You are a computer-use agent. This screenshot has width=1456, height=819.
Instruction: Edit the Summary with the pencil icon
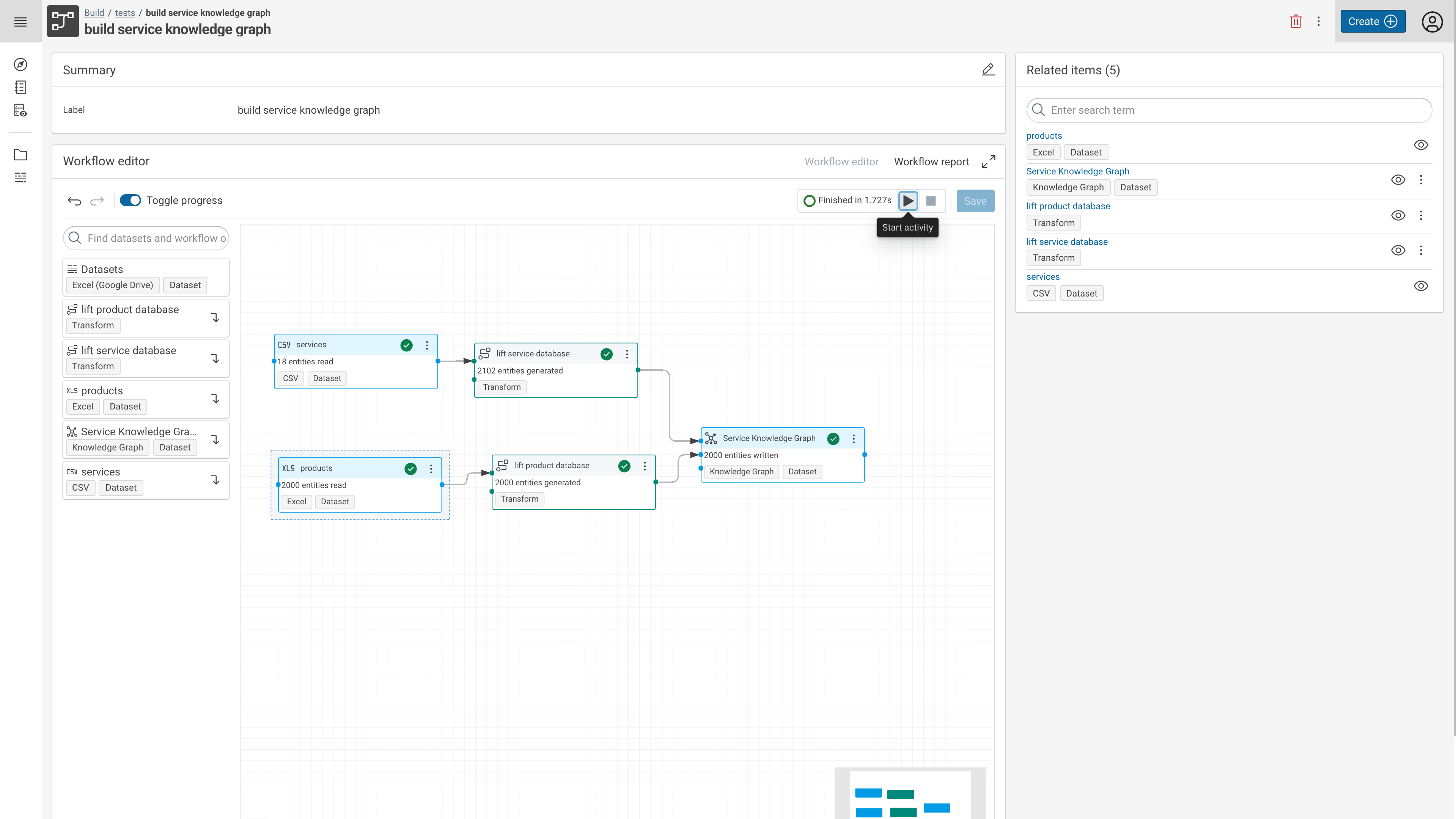pos(988,69)
